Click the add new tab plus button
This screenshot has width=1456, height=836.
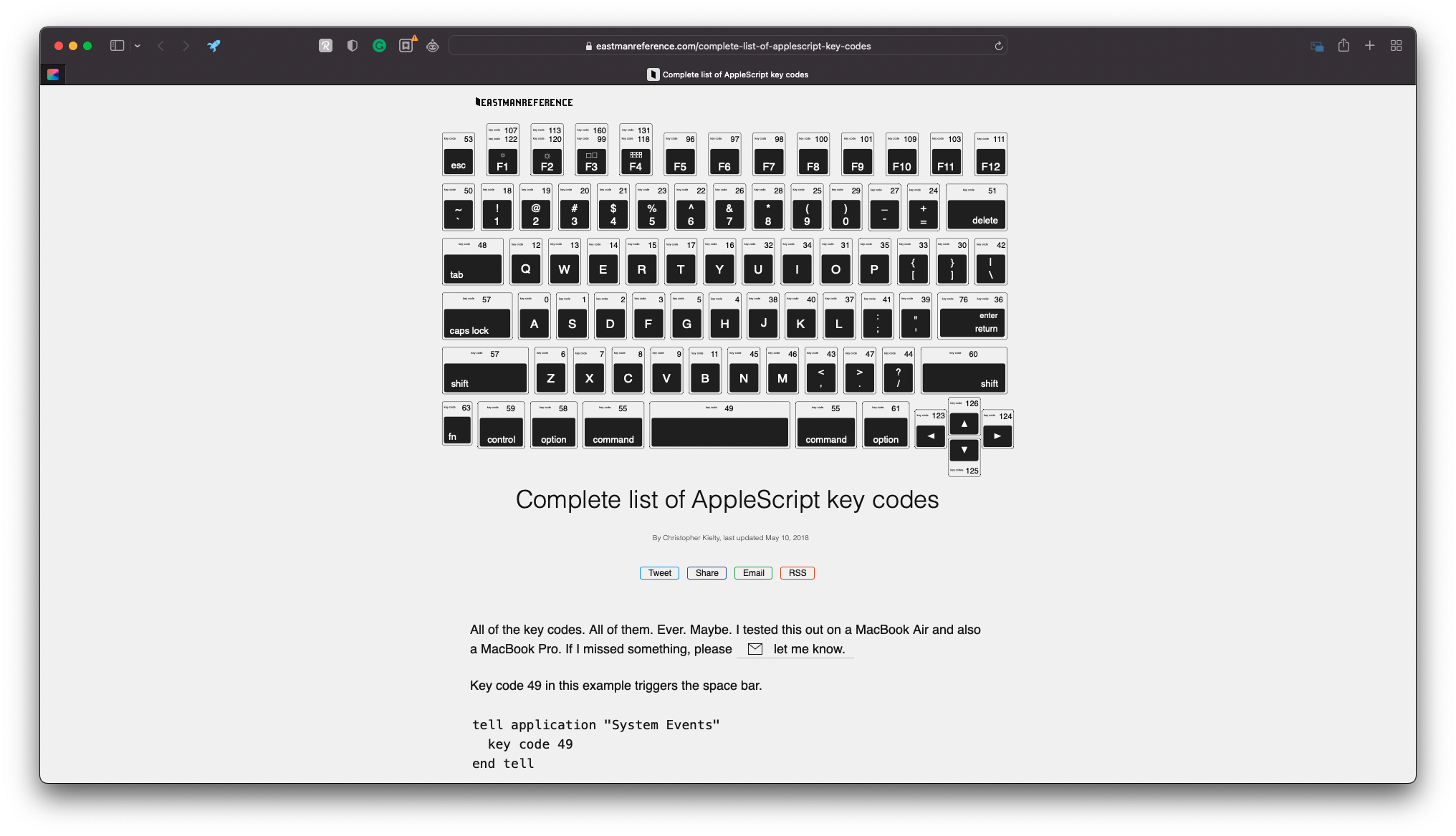(x=1370, y=45)
